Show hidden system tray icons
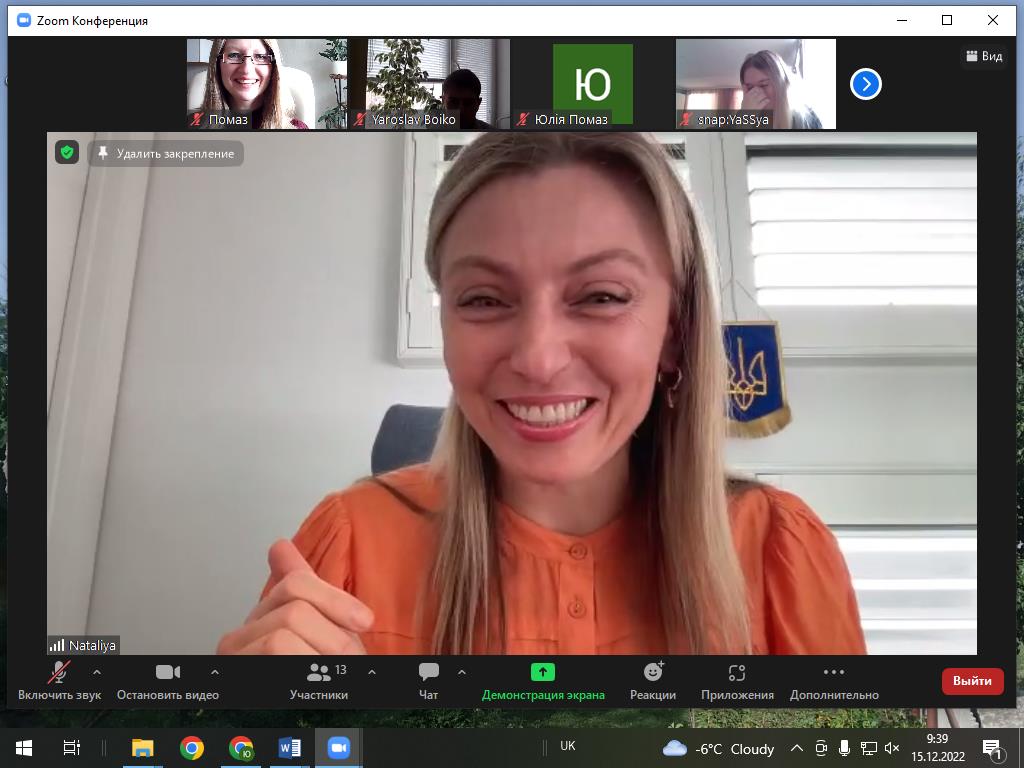1024x768 pixels. point(797,748)
